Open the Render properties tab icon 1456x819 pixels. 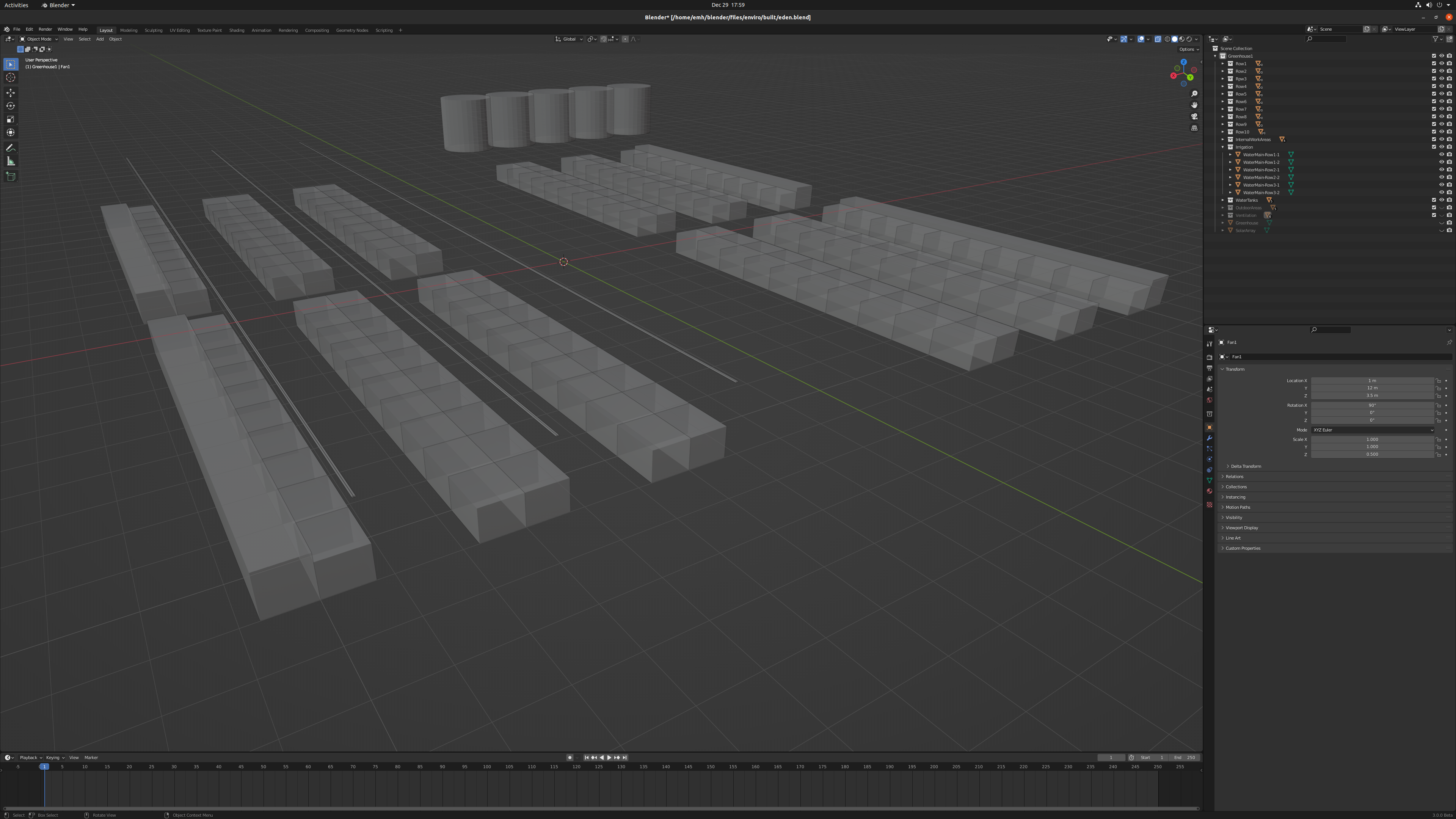click(1209, 357)
